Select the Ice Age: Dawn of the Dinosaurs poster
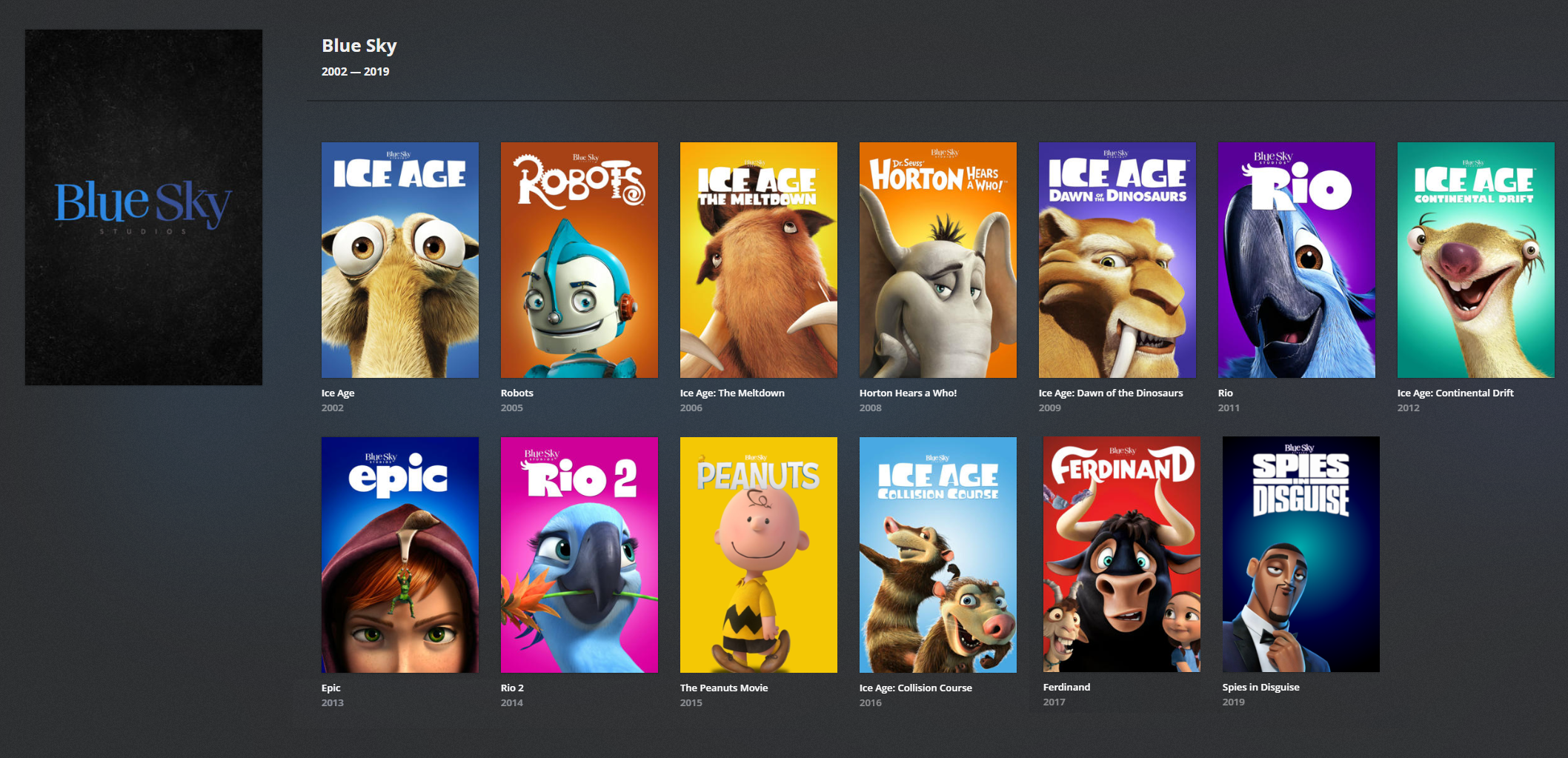This screenshot has height=758, width=1568. click(x=1117, y=260)
